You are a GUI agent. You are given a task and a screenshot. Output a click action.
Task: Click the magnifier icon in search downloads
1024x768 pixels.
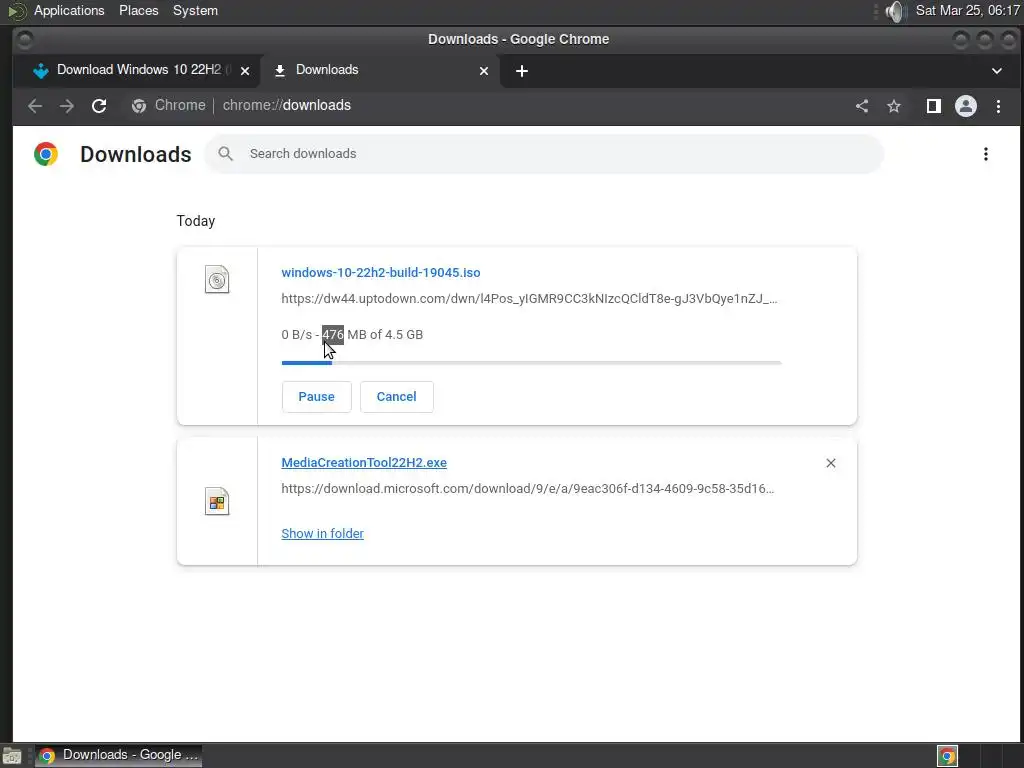pyautogui.click(x=225, y=153)
